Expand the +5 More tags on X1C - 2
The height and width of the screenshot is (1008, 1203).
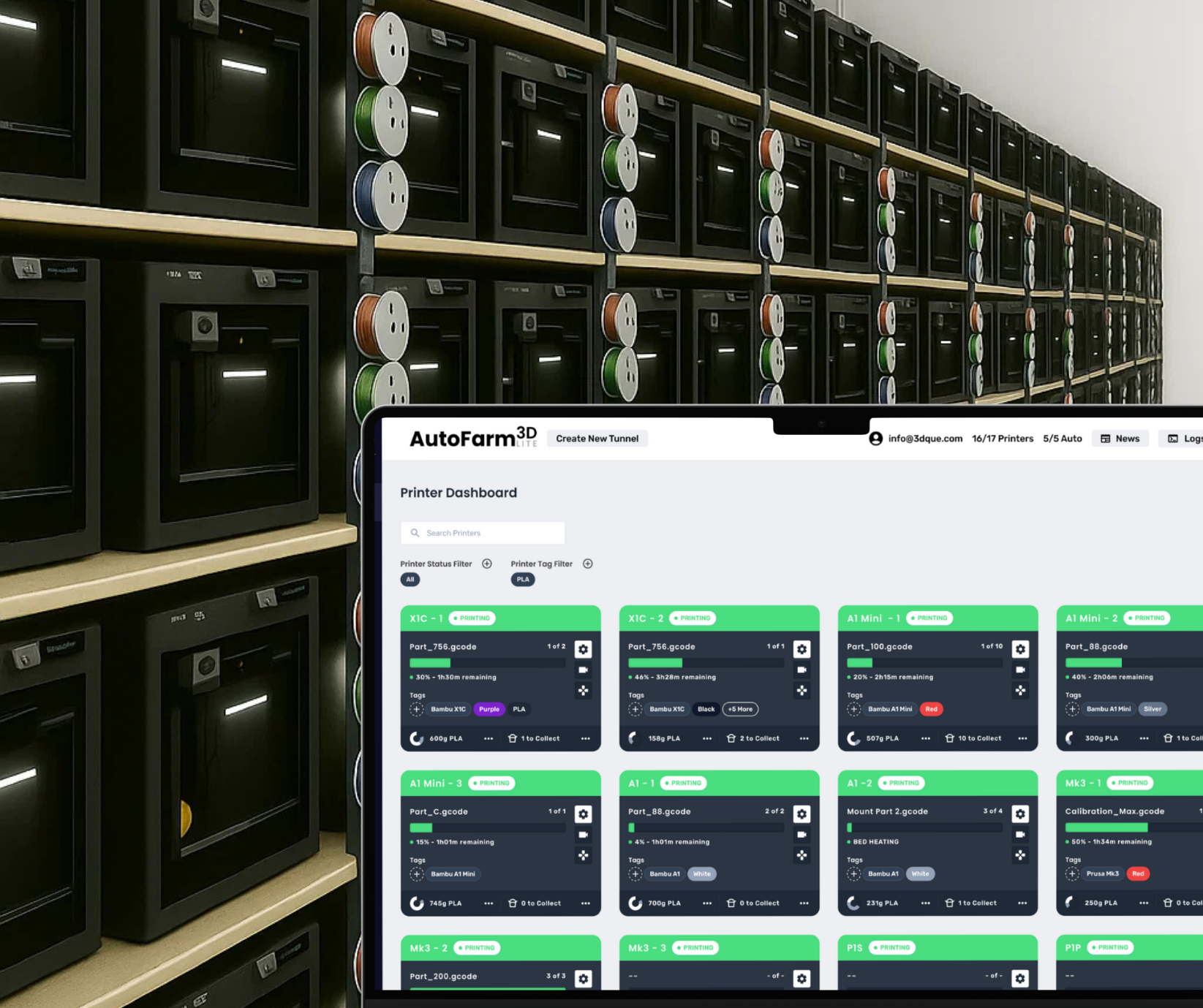(740, 709)
